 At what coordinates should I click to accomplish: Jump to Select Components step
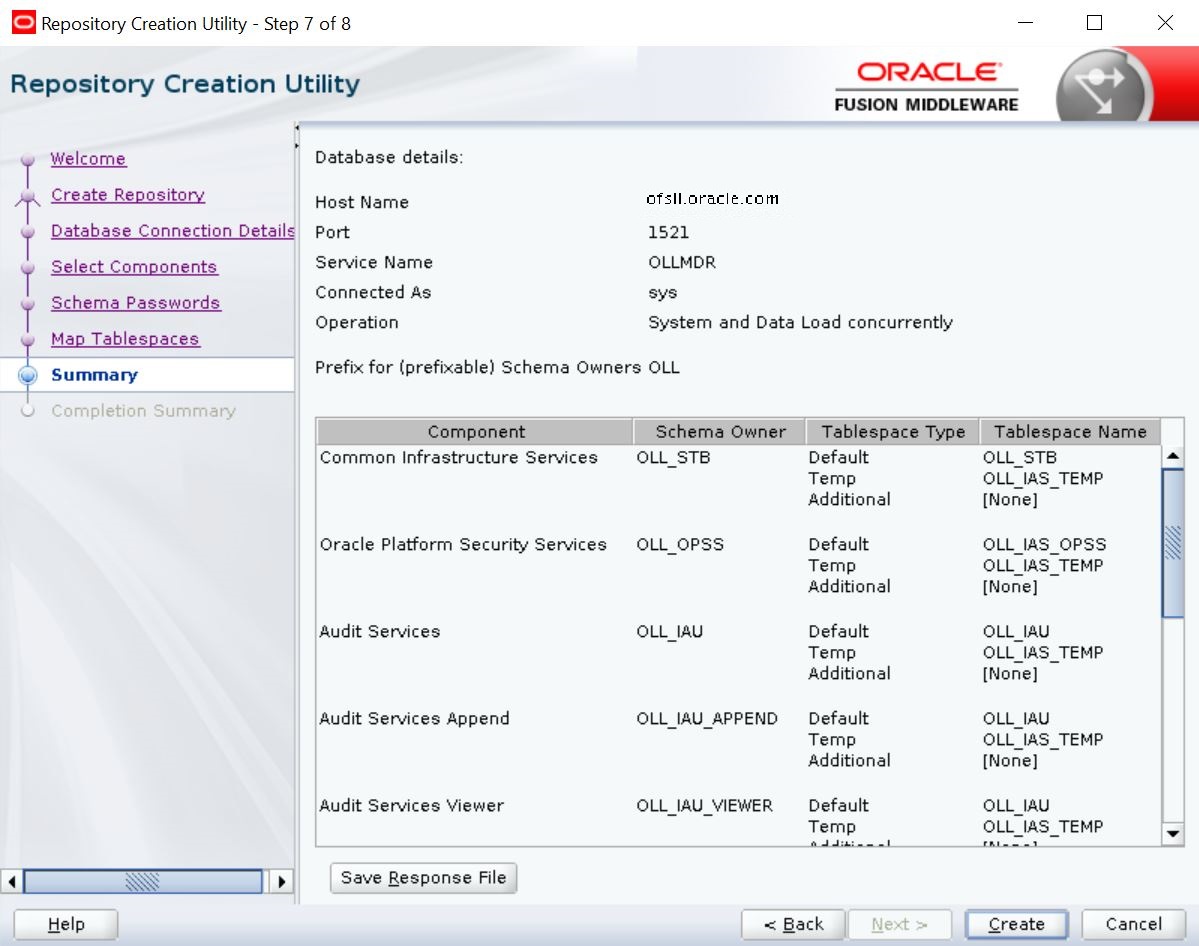[x=134, y=266]
